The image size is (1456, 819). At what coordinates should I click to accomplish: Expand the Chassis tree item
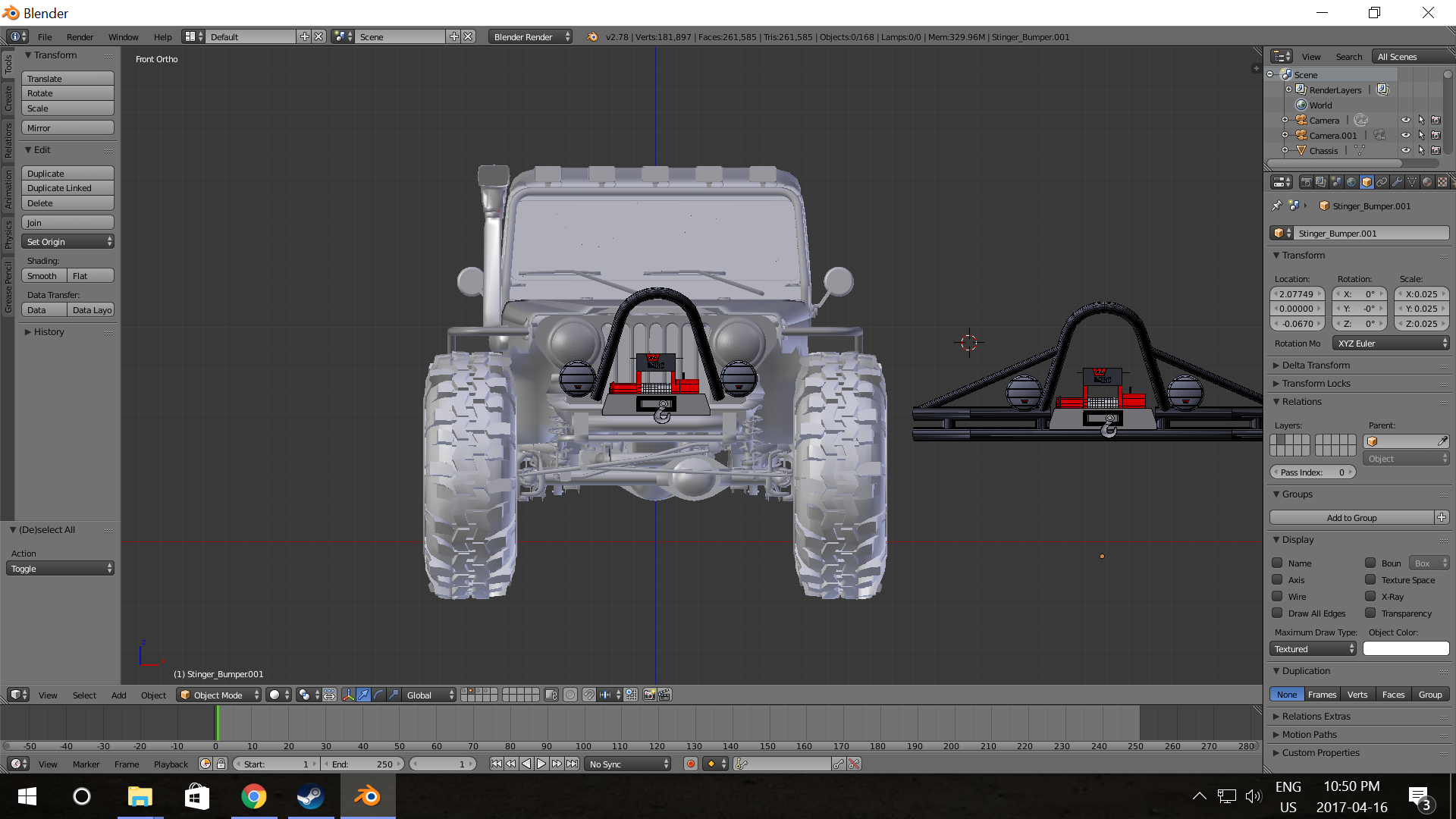click(x=1285, y=150)
